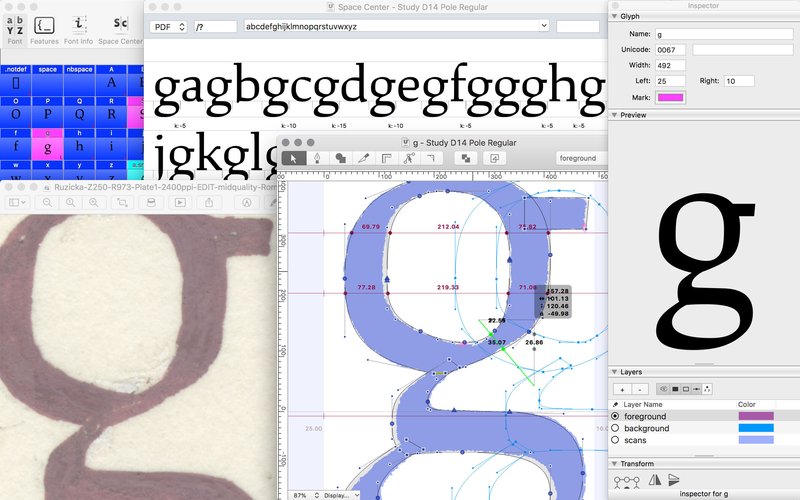Select the Knife slice tool

[364, 158]
